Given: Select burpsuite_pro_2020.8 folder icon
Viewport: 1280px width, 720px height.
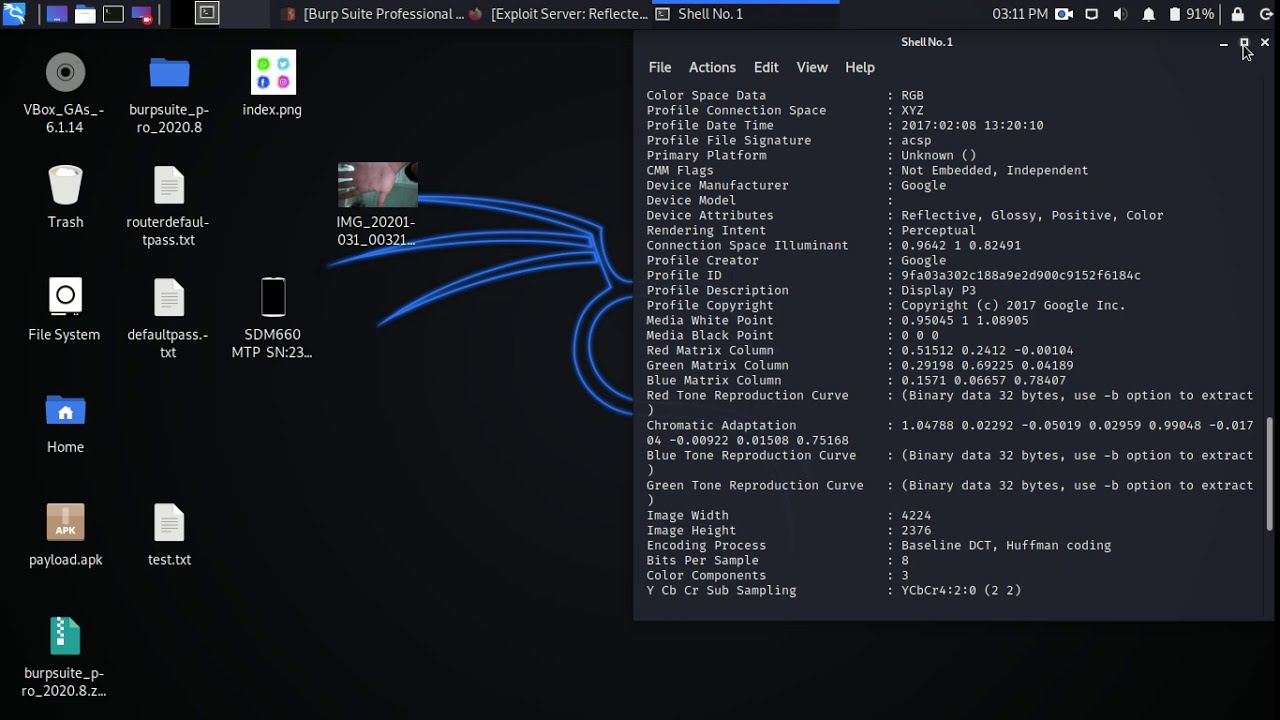Looking at the screenshot, I should [169, 92].
